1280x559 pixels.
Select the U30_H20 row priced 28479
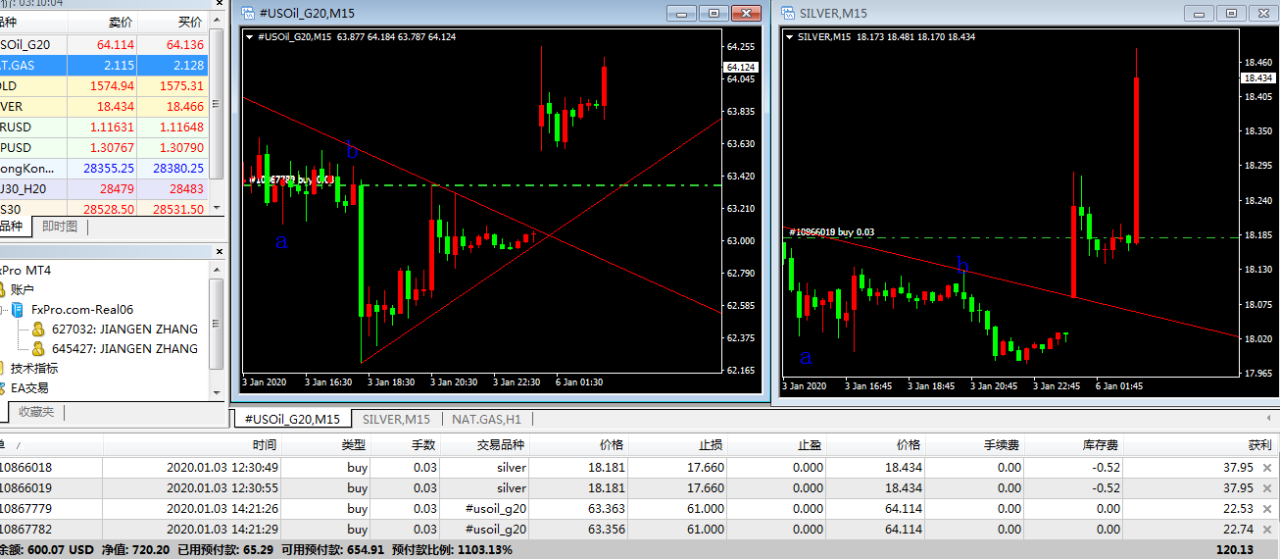(x=106, y=188)
